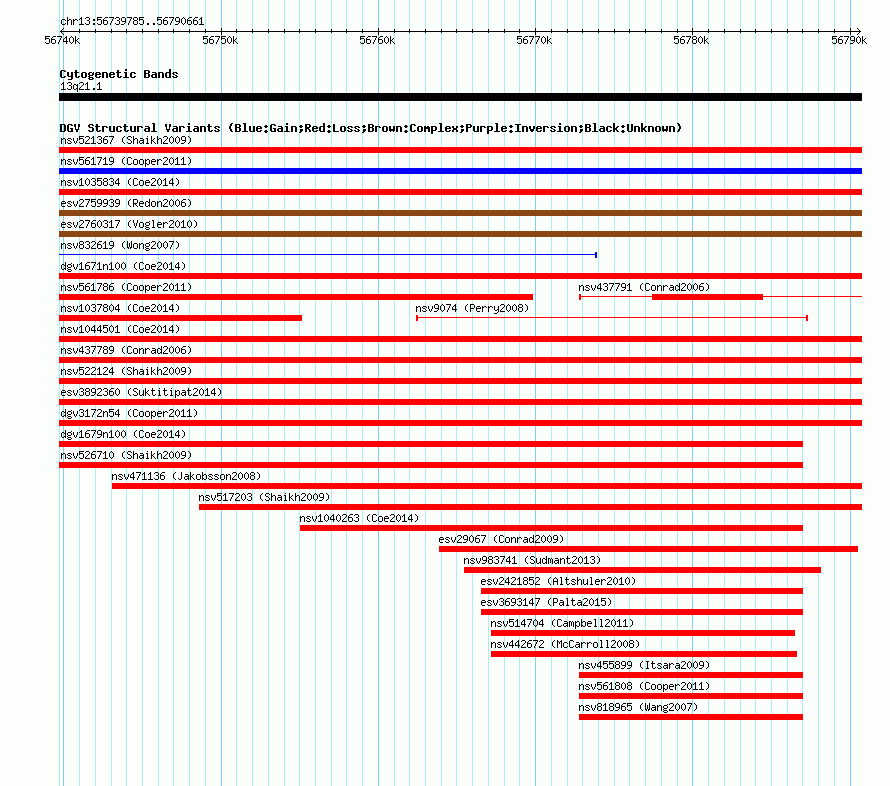890x786 pixels.
Task: Click the red bar under esv29067 (Conrad2009)
Action: click(648, 549)
